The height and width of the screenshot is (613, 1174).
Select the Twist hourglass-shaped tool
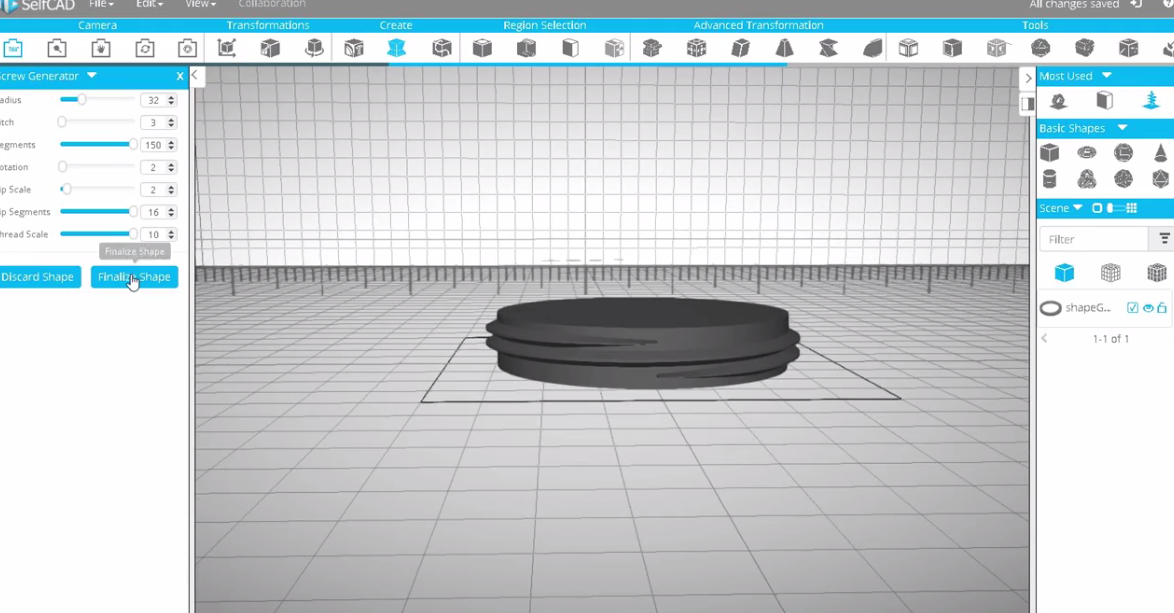tap(828, 49)
